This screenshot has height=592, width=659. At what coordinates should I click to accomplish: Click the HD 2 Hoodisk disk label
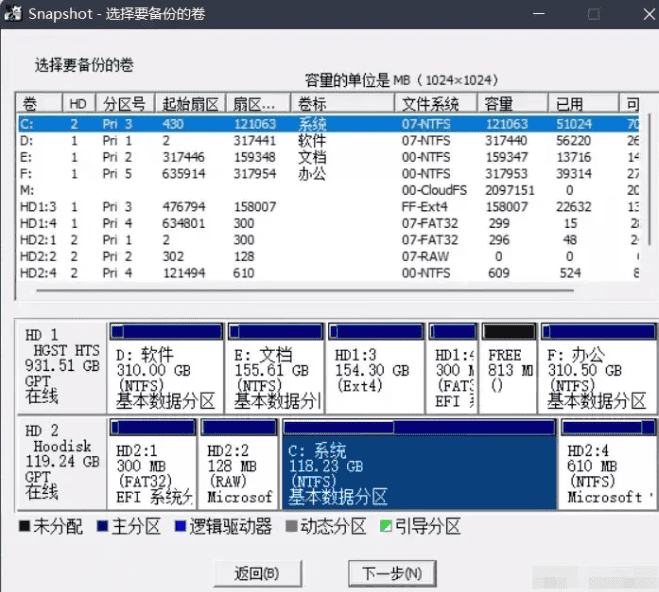pos(62,463)
